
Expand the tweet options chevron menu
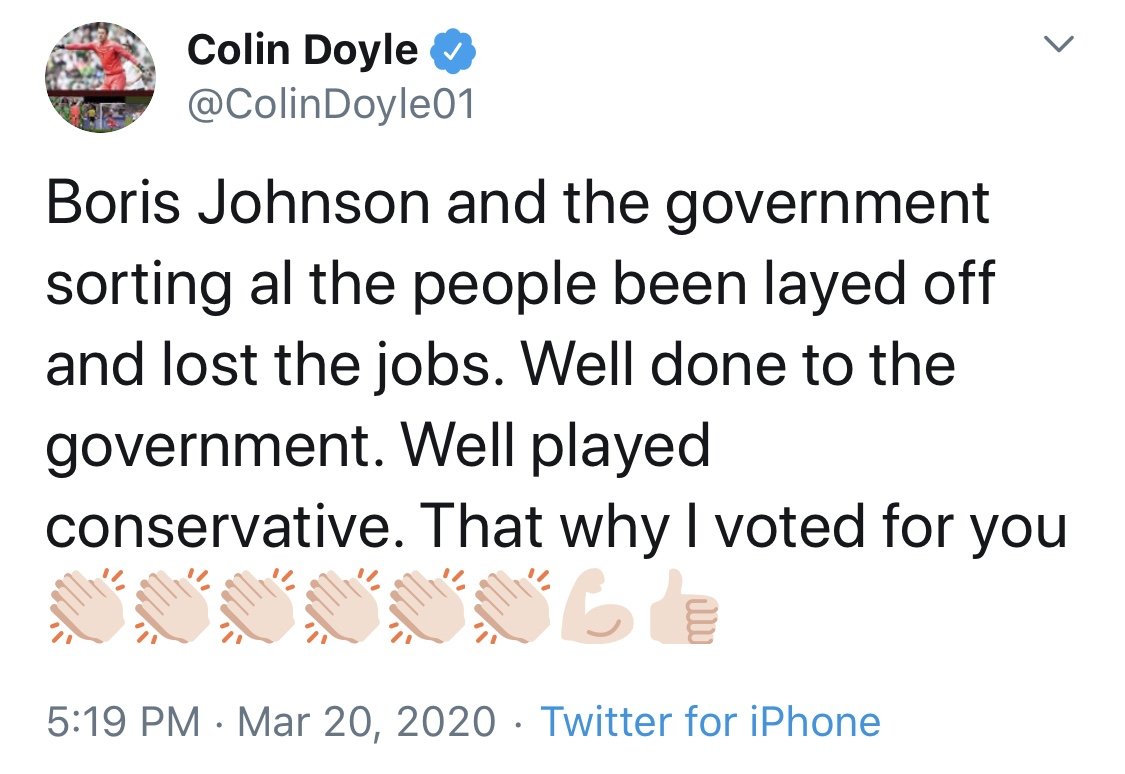tap(1058, 44)
